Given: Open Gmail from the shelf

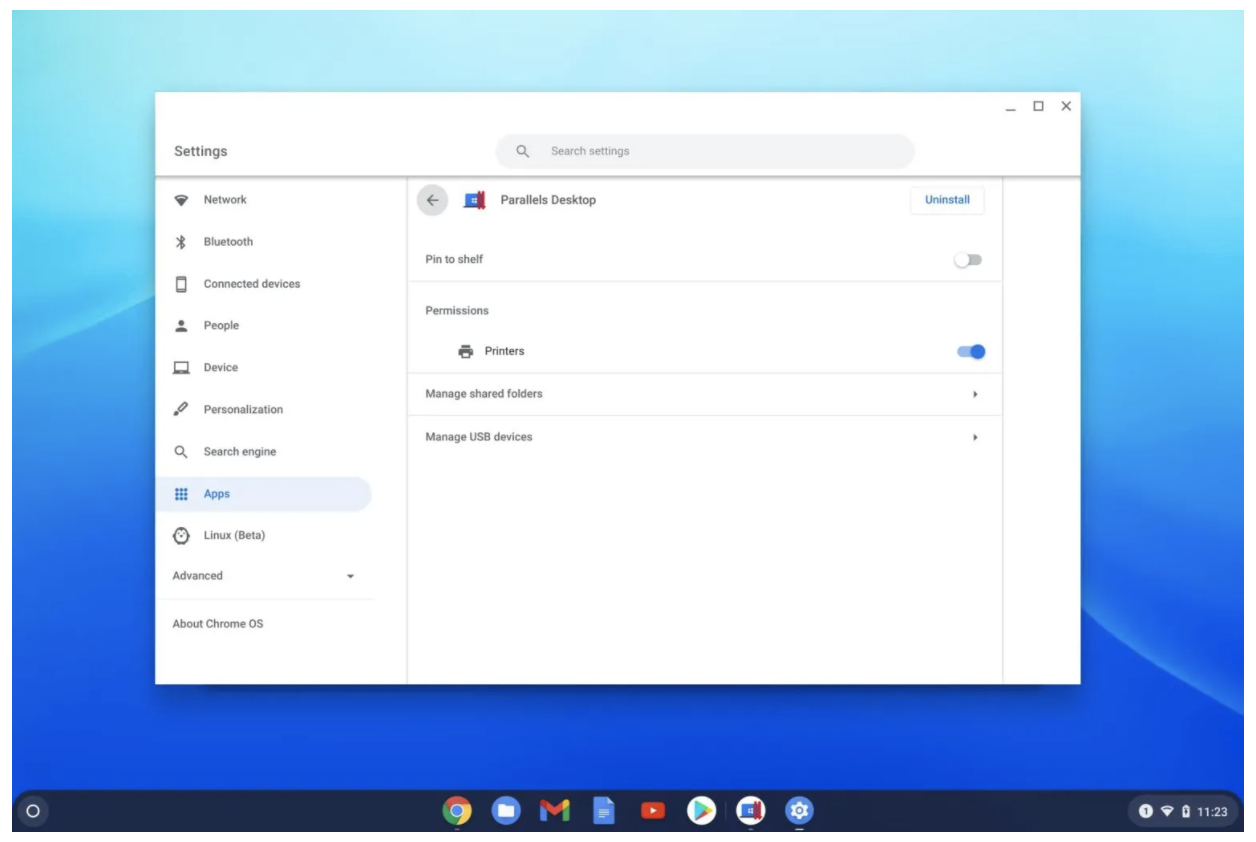Looking at the screenshot, I should [557, 810].
